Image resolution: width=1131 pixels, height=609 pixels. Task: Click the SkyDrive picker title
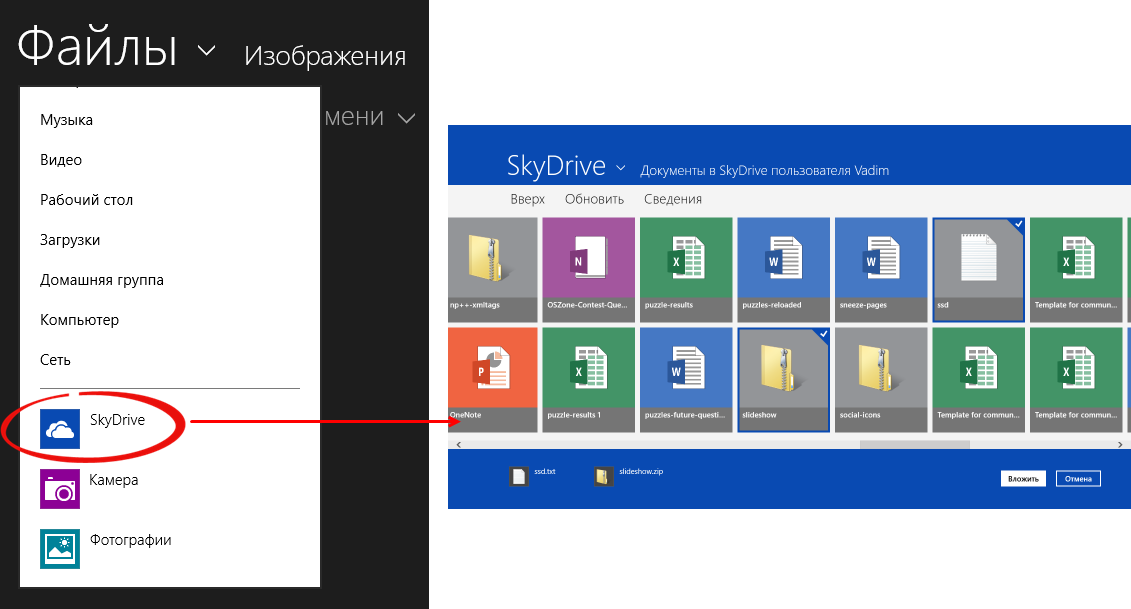click(556, 166)
